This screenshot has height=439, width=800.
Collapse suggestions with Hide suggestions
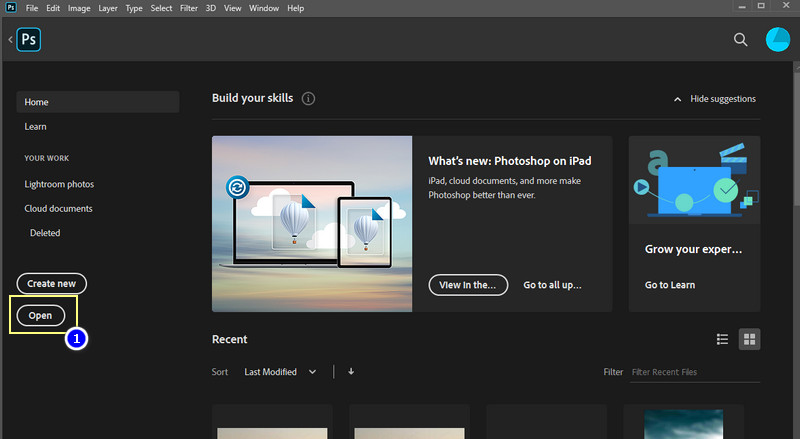714,99
